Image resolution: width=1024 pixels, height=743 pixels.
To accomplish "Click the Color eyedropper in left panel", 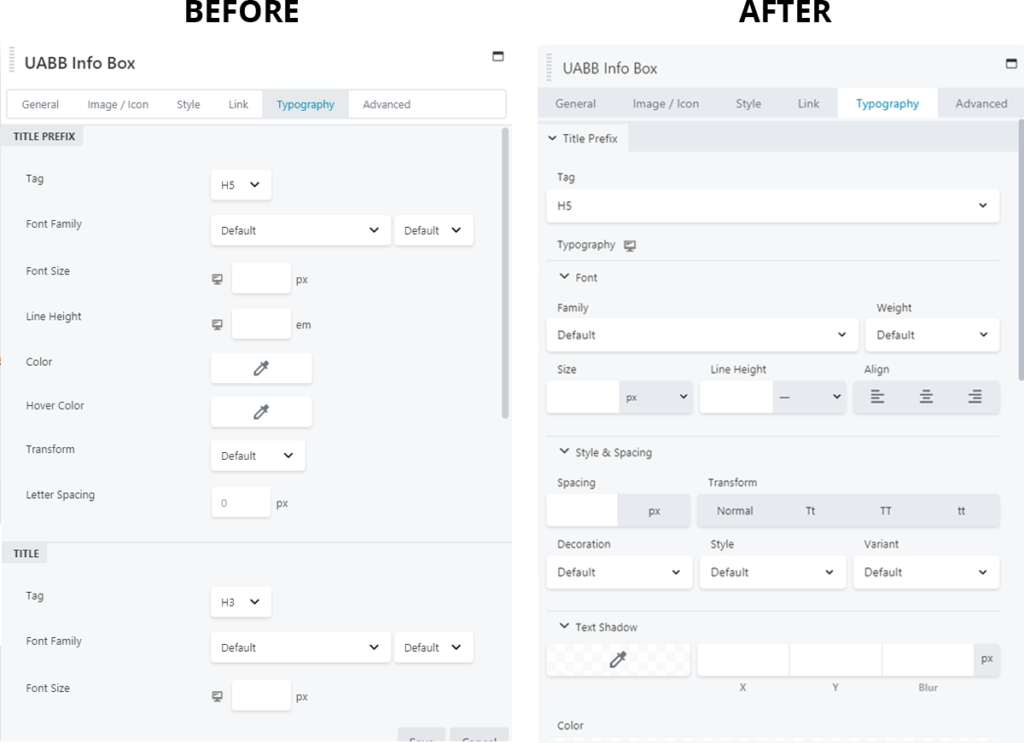I will [261, 368].
